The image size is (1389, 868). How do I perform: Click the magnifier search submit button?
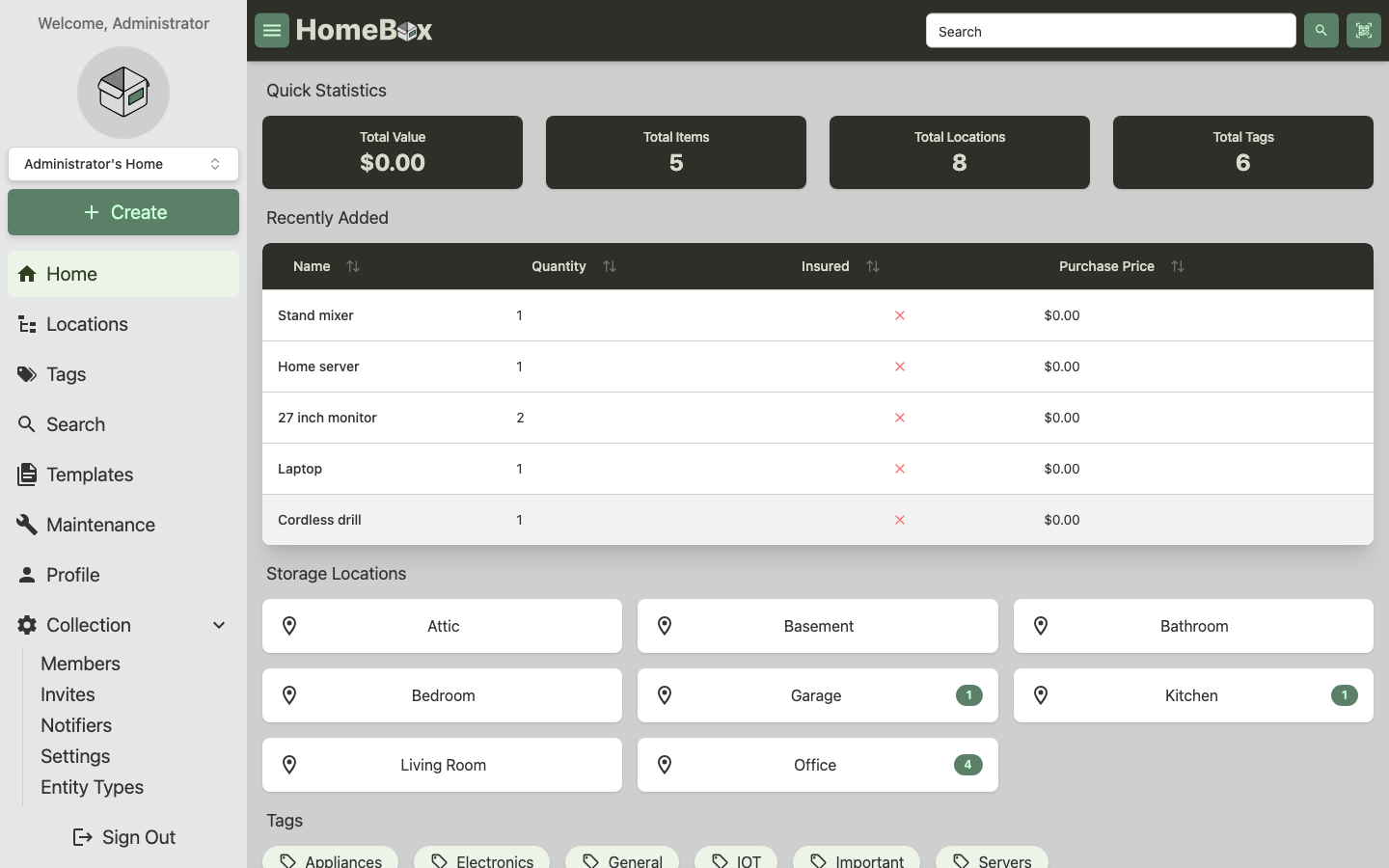[1321, 31]
